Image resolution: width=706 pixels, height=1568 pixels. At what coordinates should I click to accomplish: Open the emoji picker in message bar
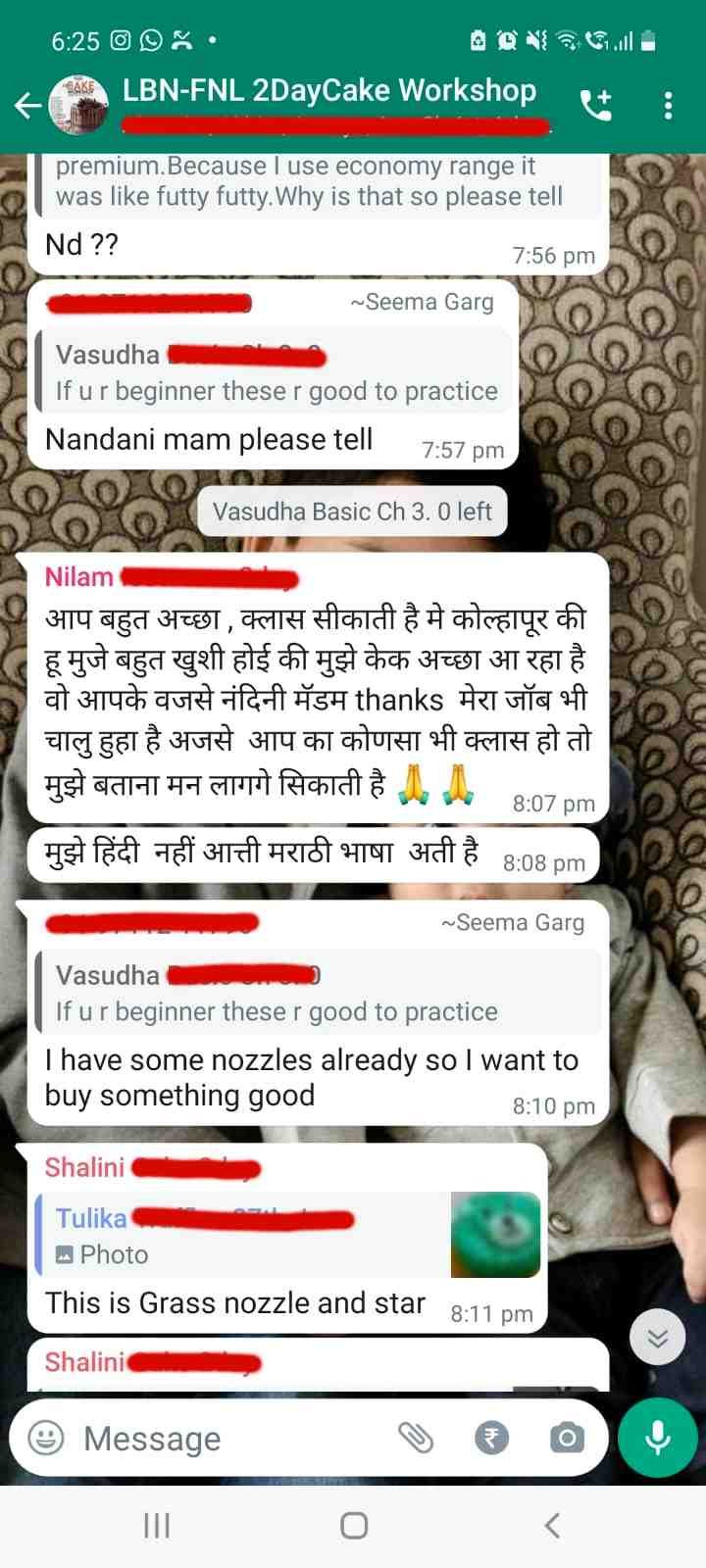point(45,1438)
